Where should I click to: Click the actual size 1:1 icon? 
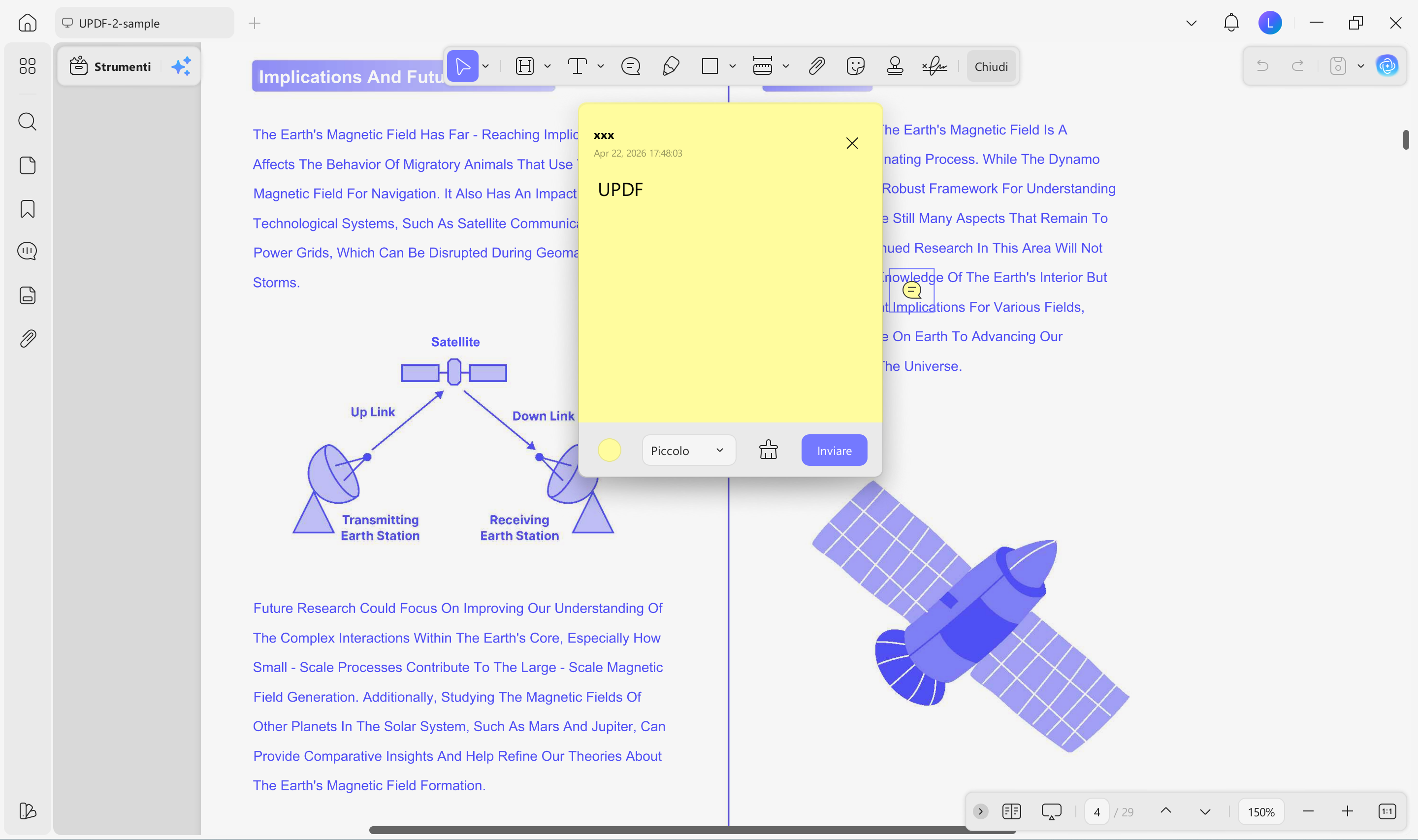point(1387,812)
